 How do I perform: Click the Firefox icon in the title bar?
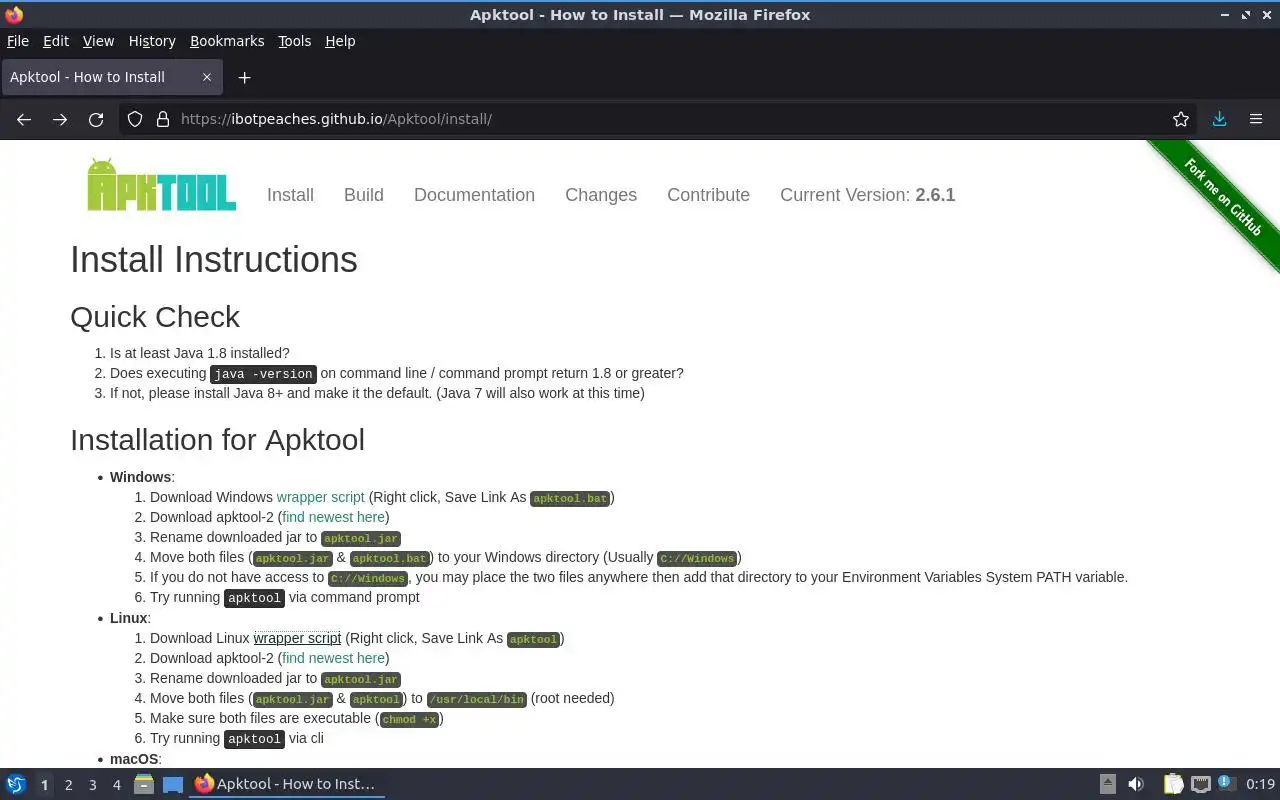click(14, 15)
